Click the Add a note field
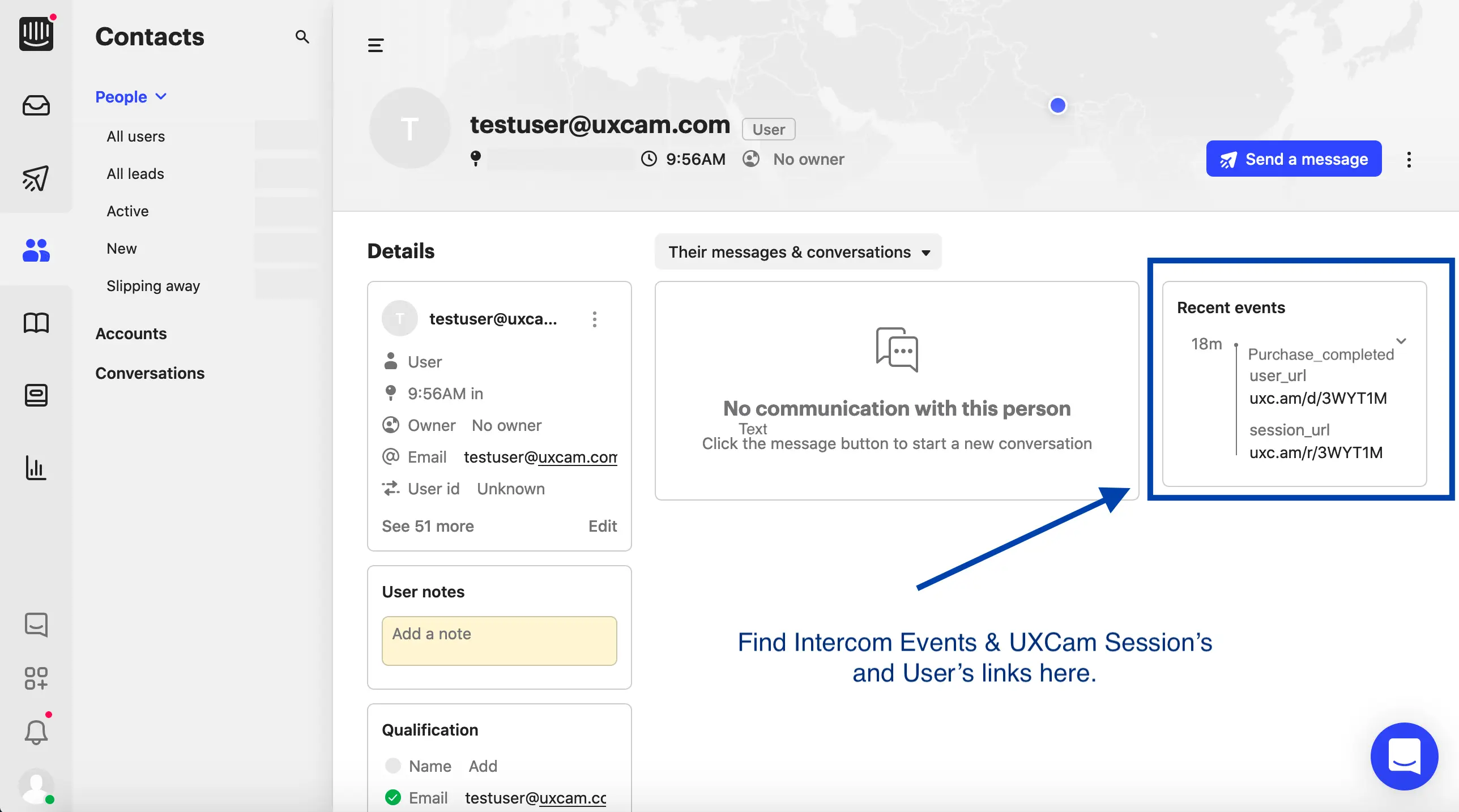The image size is (1459, 812). pyautogui.click(x=499, y=640)
